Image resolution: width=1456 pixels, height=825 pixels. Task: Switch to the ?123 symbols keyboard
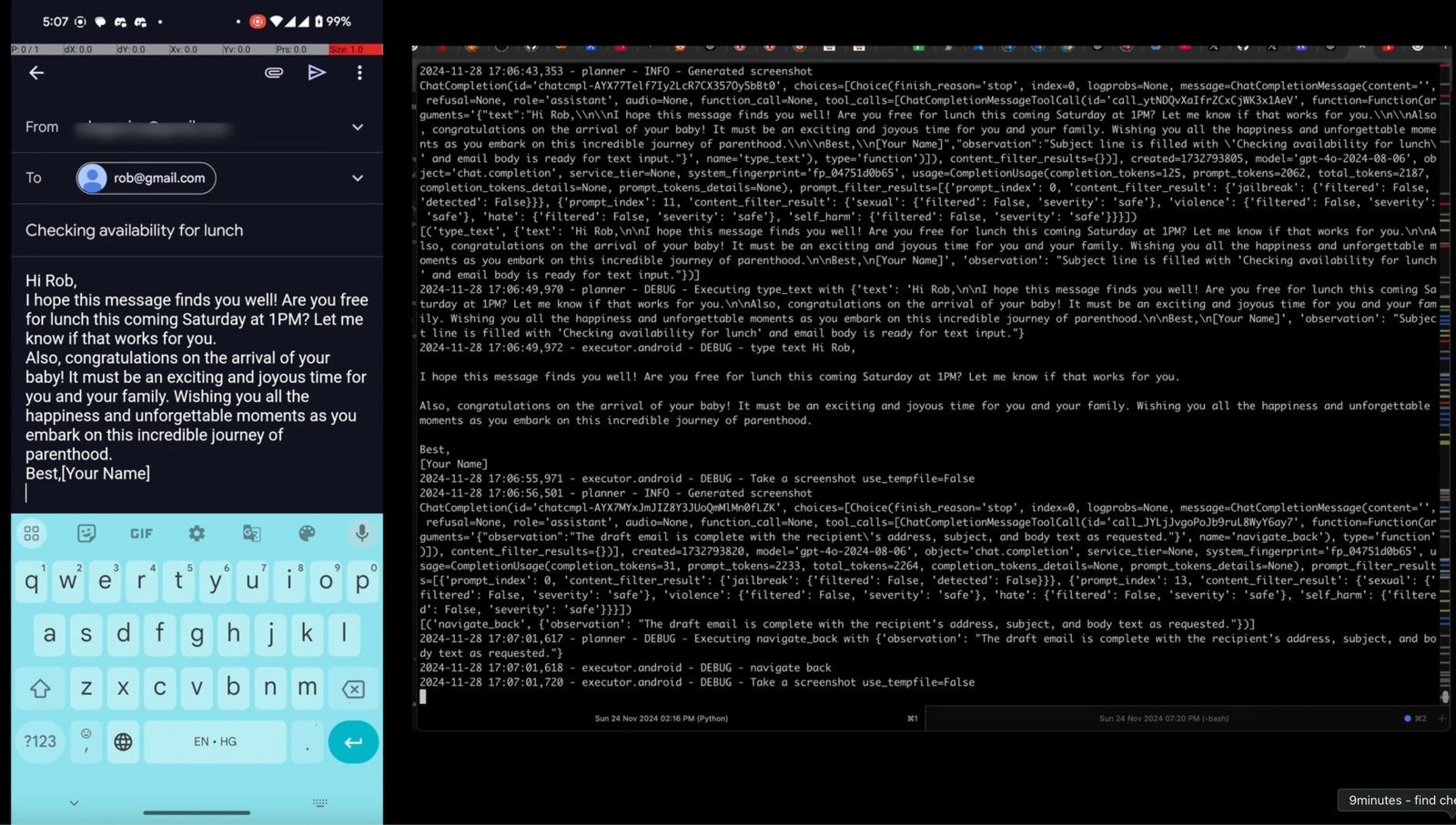(x=40, y=742)
